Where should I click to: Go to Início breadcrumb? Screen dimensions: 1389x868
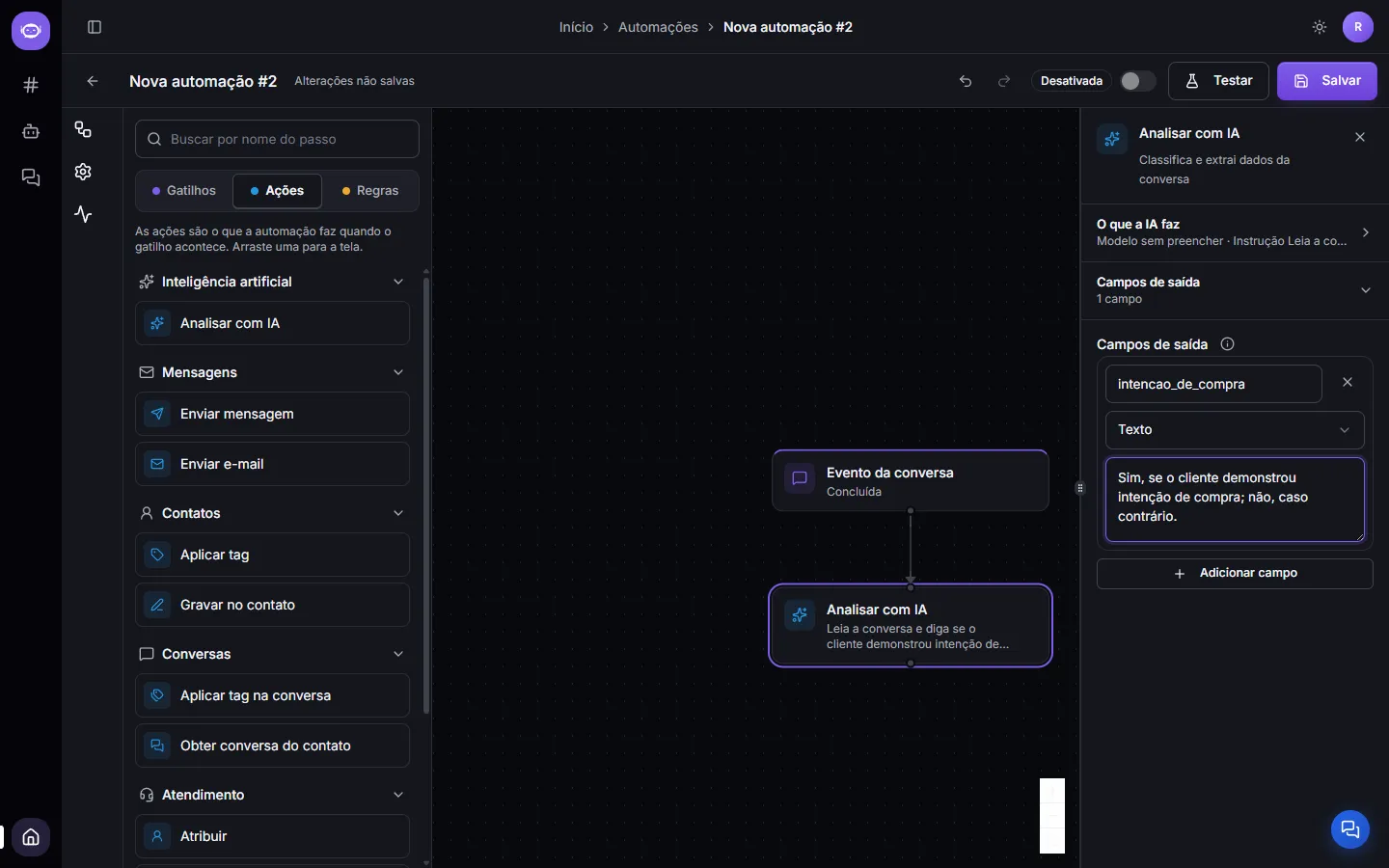(x=576, y=27)
